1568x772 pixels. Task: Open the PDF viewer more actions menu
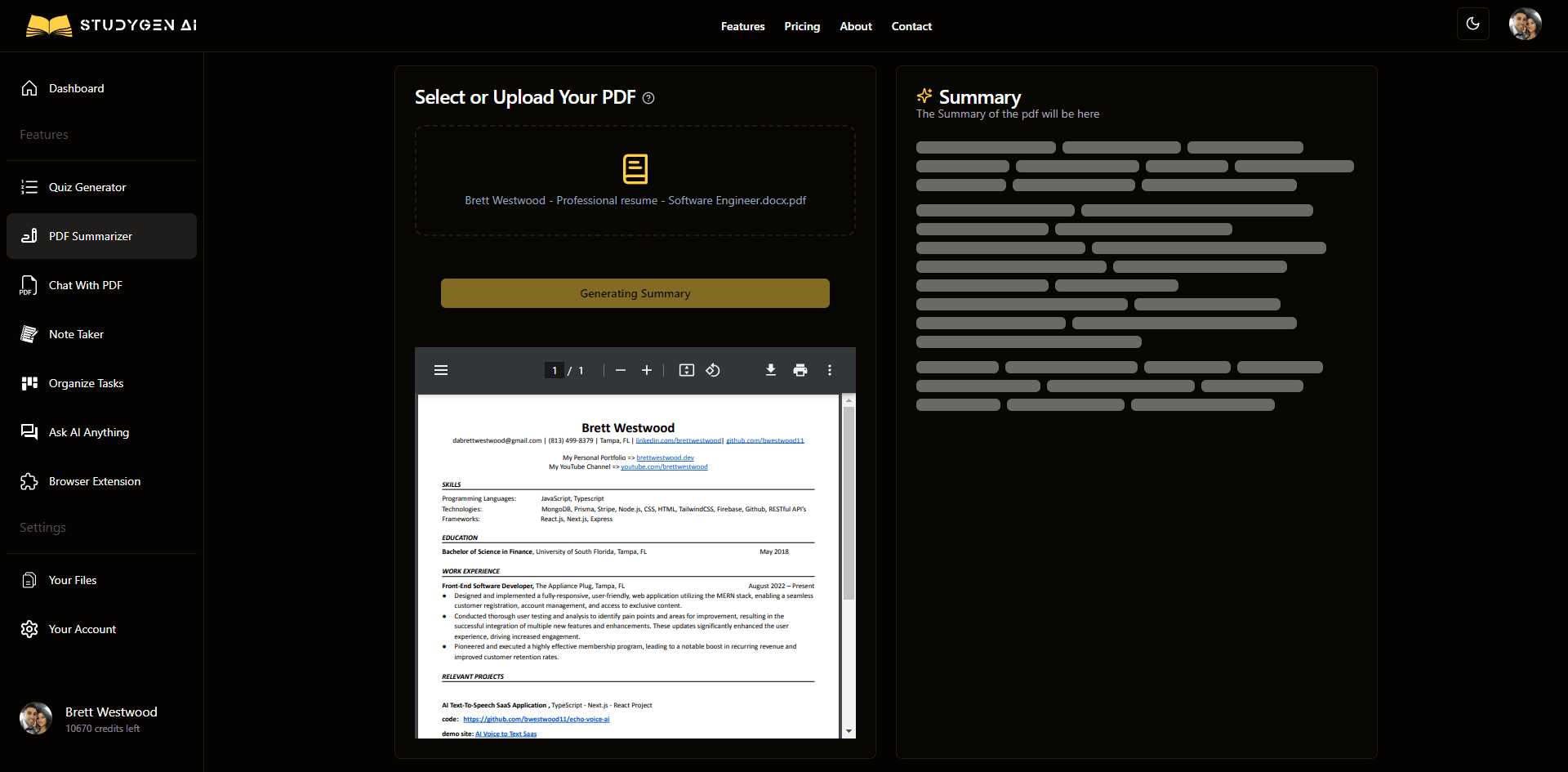(830, 371)
